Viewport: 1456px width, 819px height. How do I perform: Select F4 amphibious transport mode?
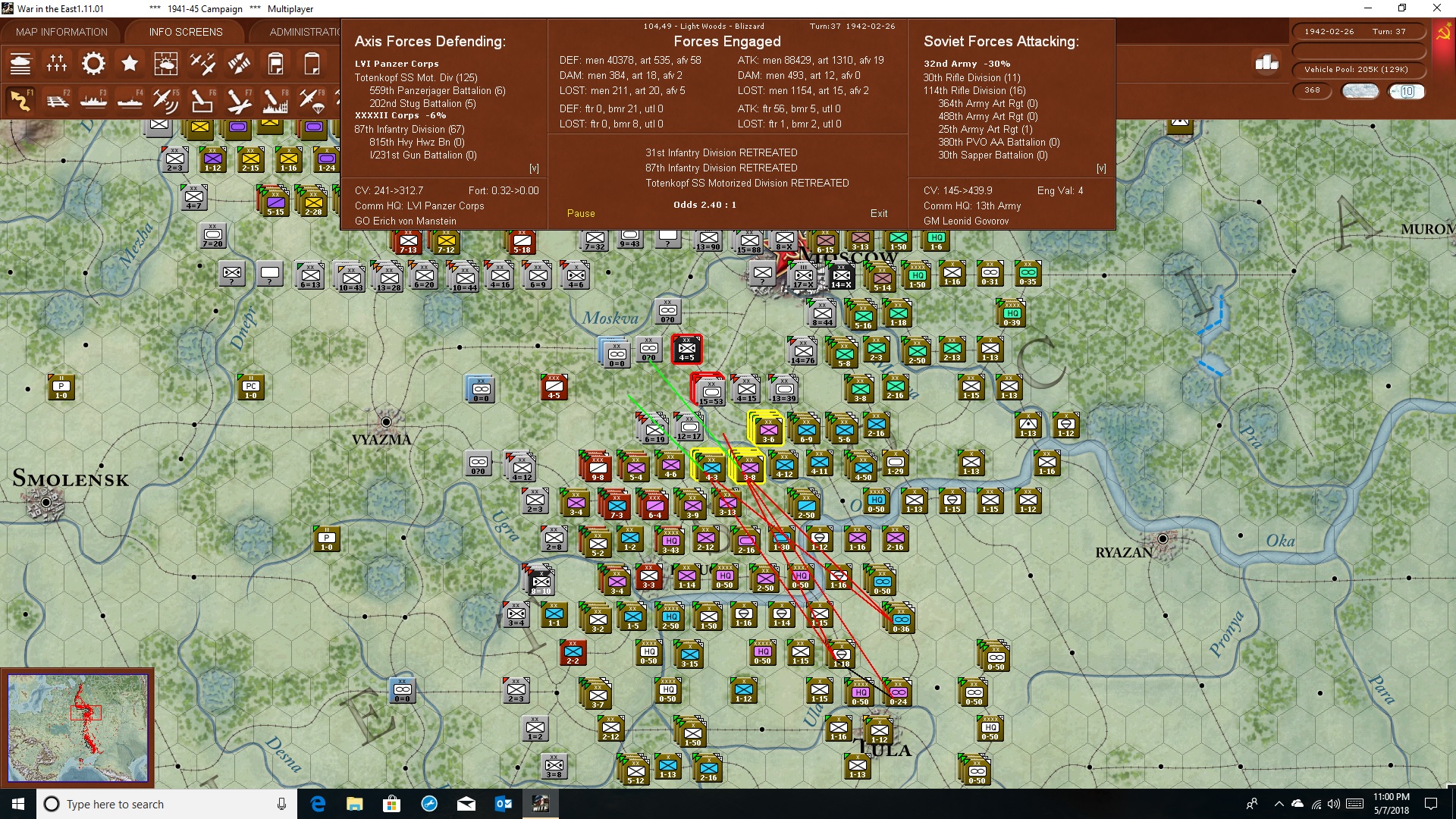coord(130,100)
